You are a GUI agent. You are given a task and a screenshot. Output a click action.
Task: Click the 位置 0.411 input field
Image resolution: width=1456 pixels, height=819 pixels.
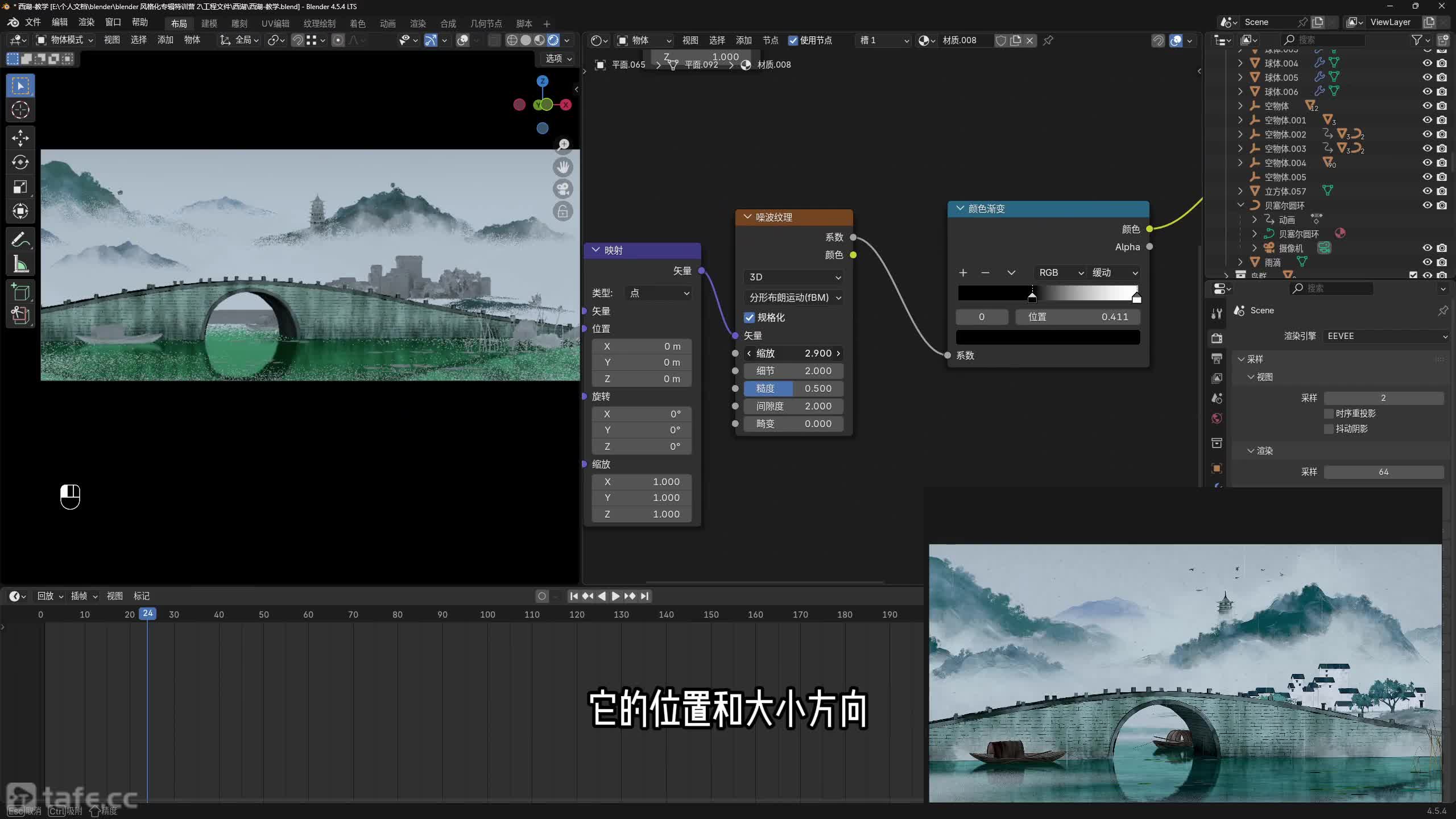pos(1077,317)
